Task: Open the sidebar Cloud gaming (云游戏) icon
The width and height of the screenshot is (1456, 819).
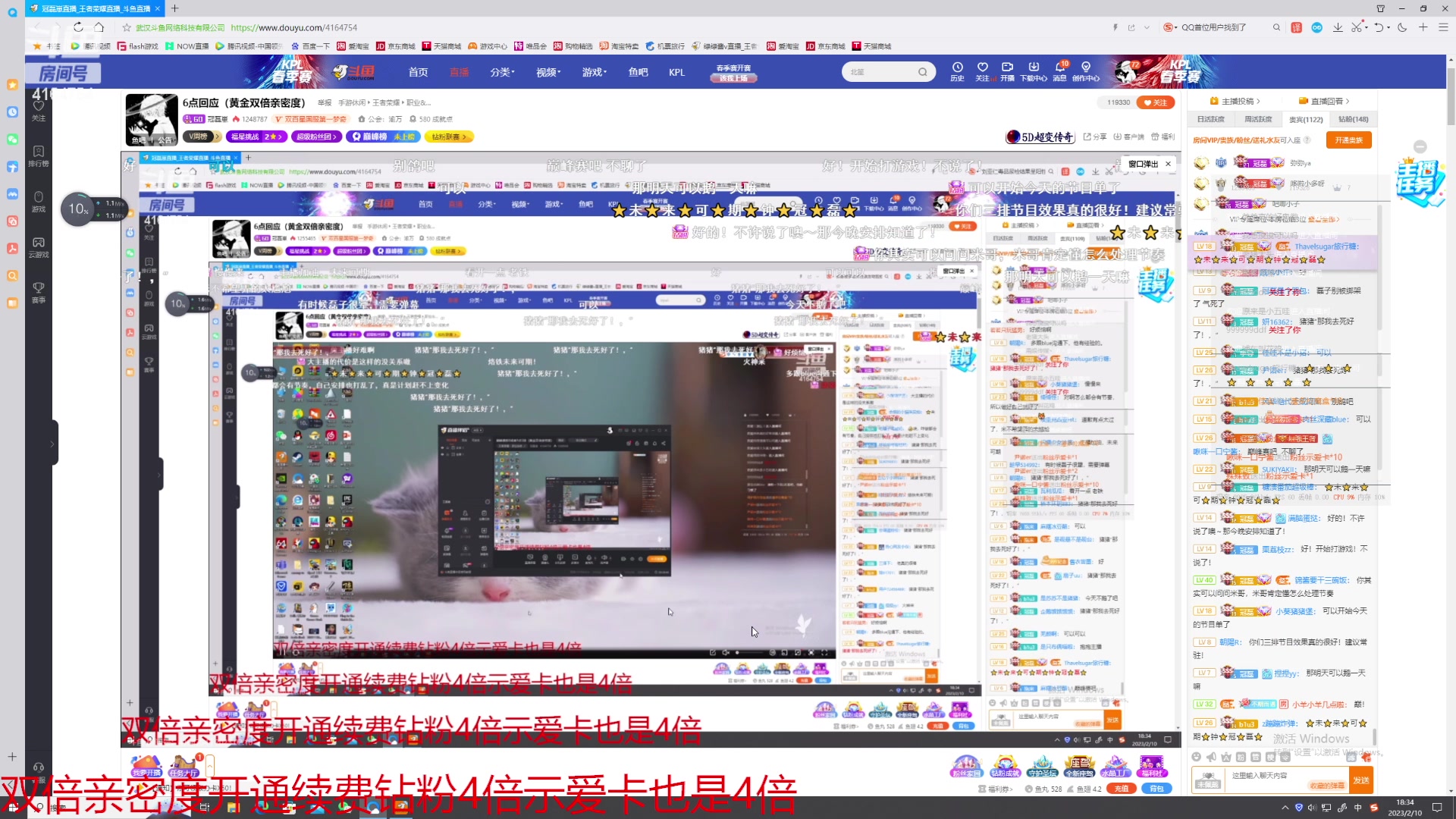Action: [39, 246]
